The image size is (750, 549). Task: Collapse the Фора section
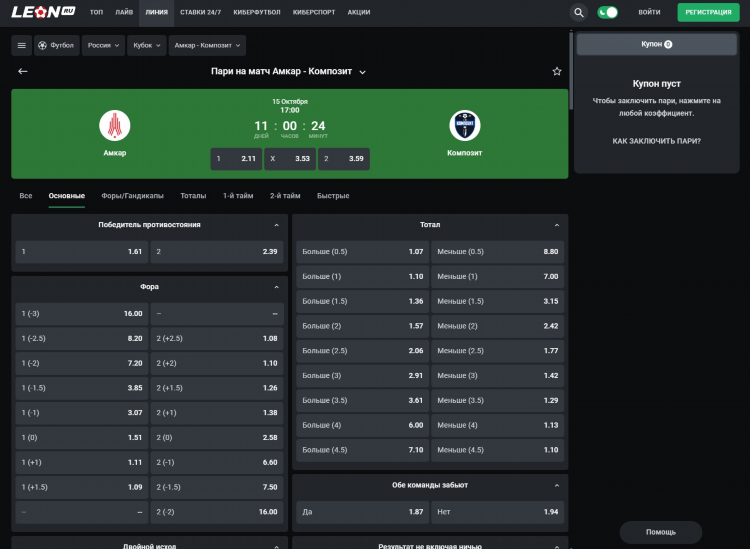pyautogui.click(x=276, y=287)
